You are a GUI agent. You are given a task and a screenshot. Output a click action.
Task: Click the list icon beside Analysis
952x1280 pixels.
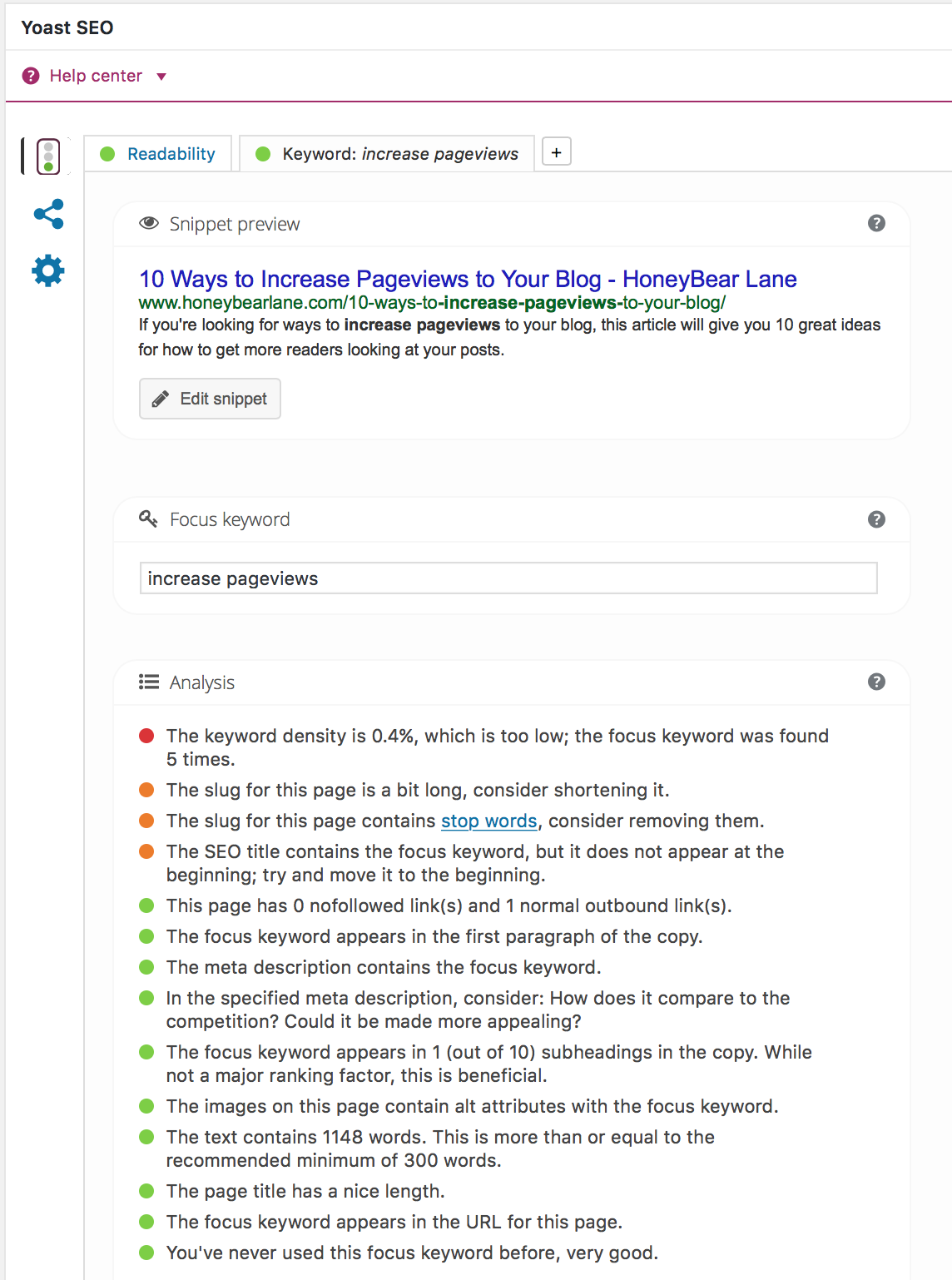click(149, 682)
